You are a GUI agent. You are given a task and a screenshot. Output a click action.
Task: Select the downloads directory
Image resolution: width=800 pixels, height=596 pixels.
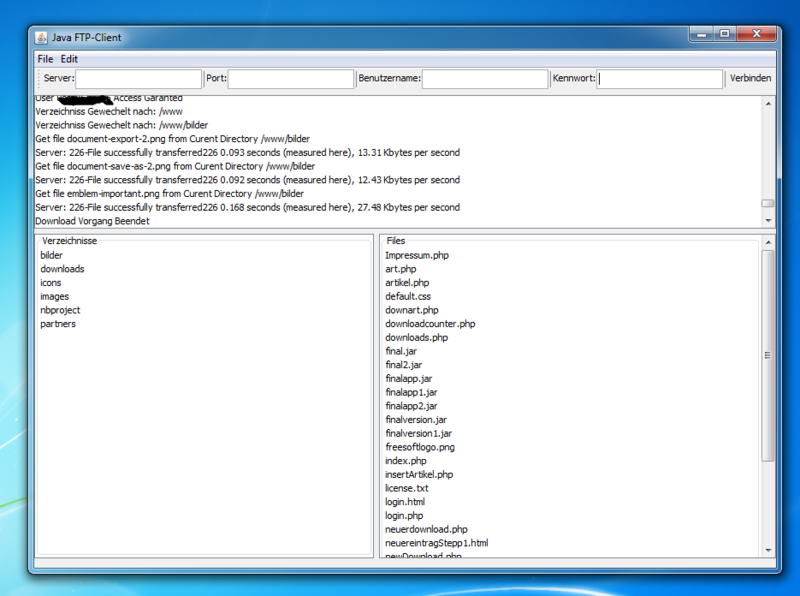(x=62, y=269)
